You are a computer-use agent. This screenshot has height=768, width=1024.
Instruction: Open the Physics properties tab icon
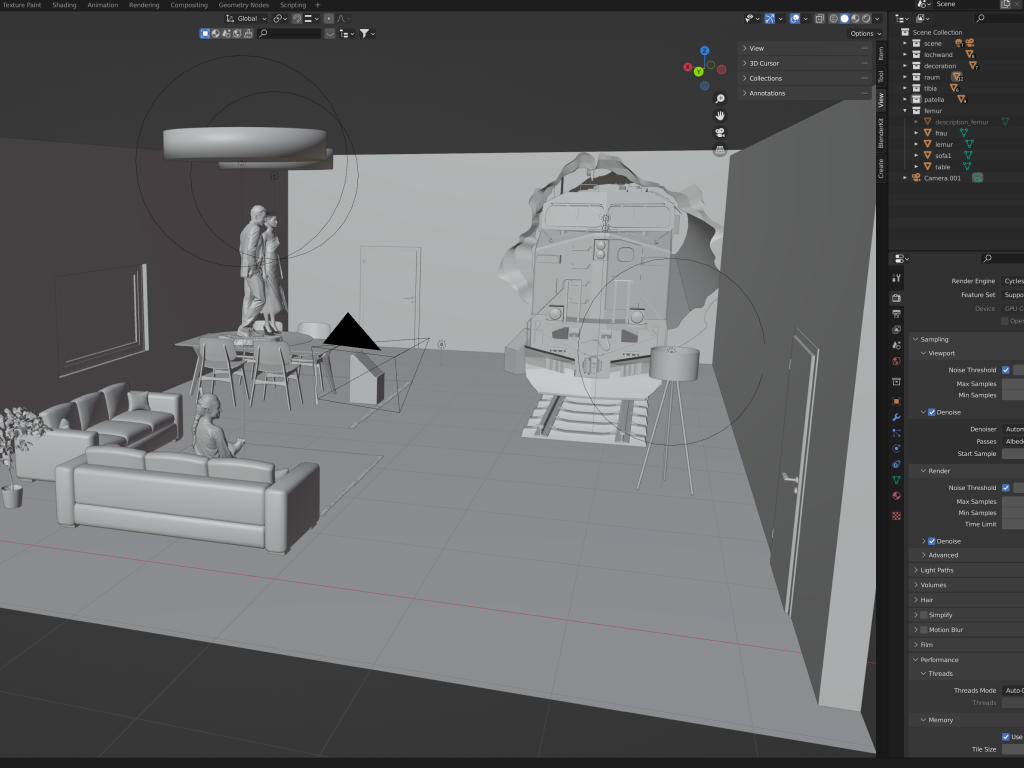tap(897, 449)
